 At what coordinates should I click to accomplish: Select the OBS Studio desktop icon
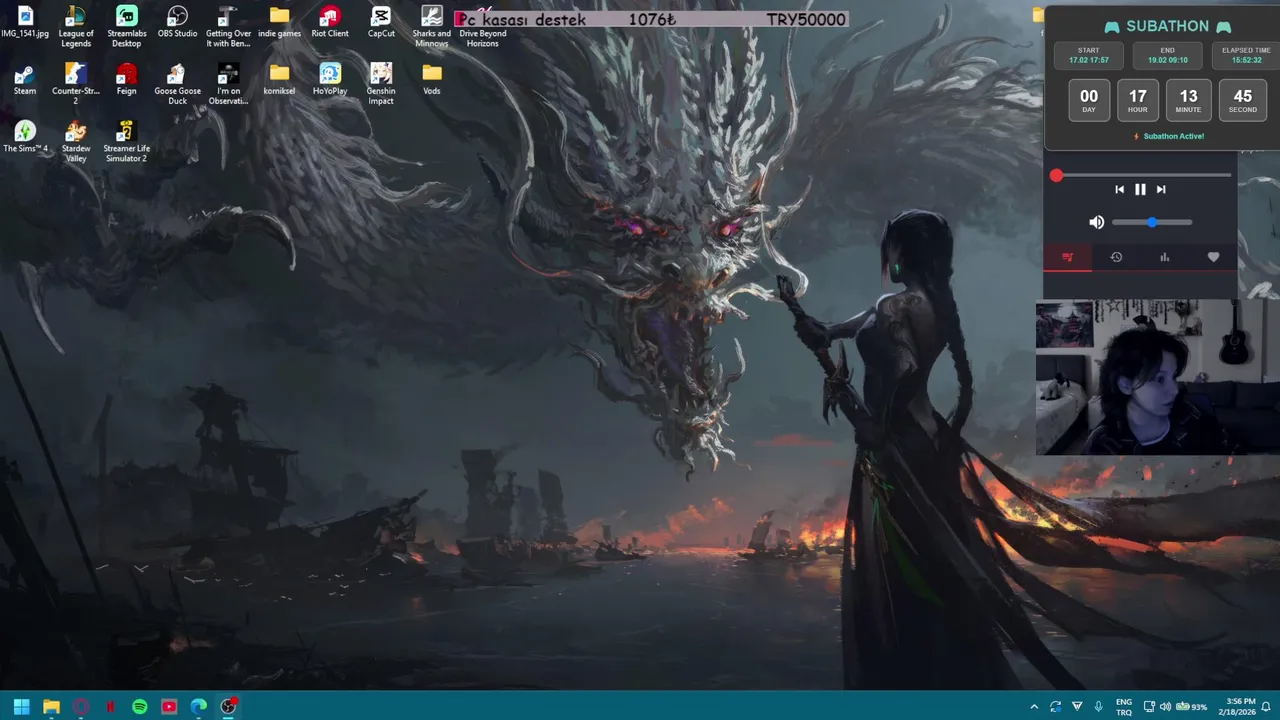[177, 22]
